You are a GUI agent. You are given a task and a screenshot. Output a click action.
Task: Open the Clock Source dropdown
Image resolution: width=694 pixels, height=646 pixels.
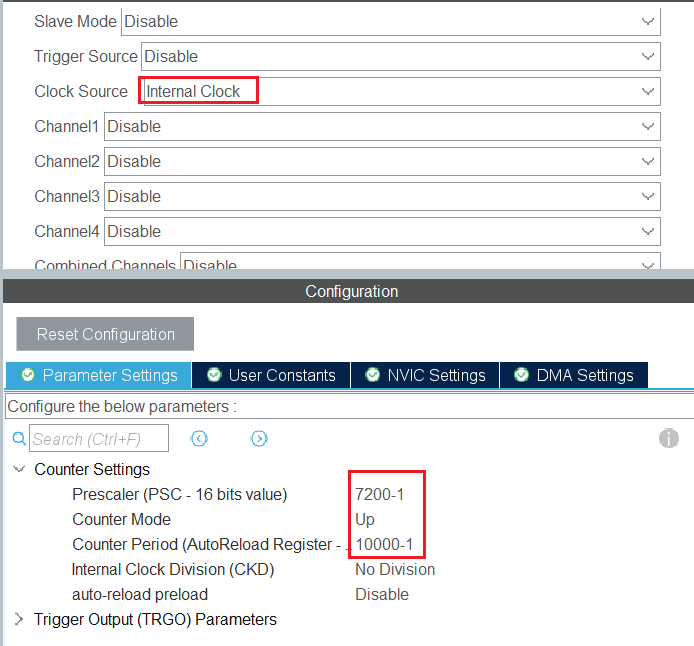[398, 91]
